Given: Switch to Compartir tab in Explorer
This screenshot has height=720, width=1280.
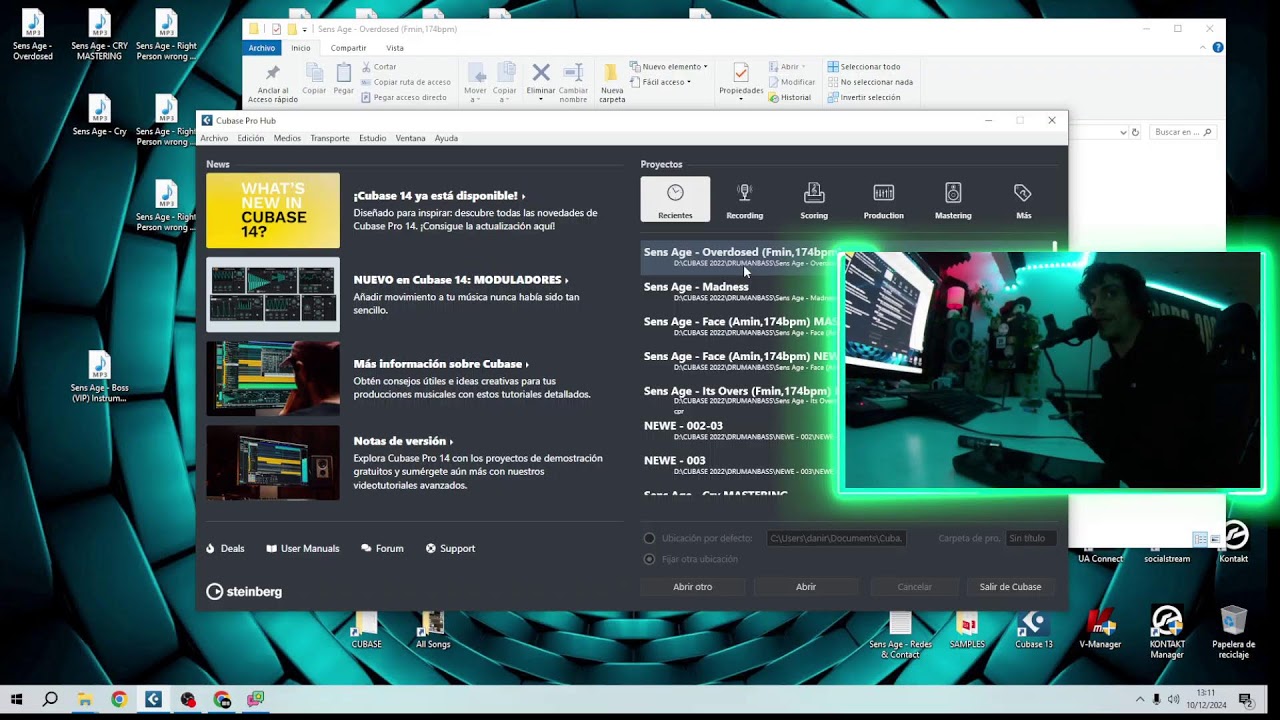Looking at the screenshot, I should pyautogui.click(x=348, y=48).
